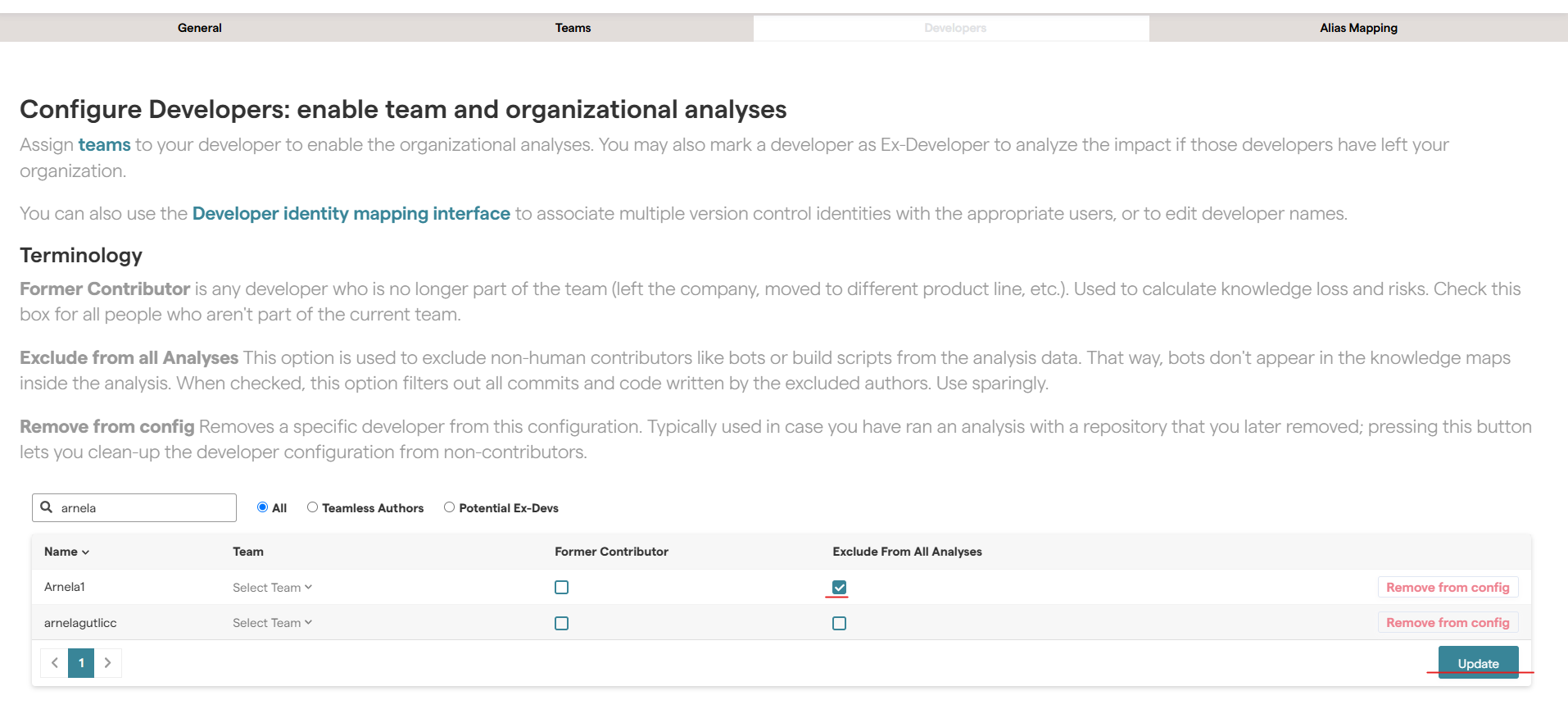Viewport: 1568px width, 709px height.
Task: Open the General tab
Action: point(199,28)
